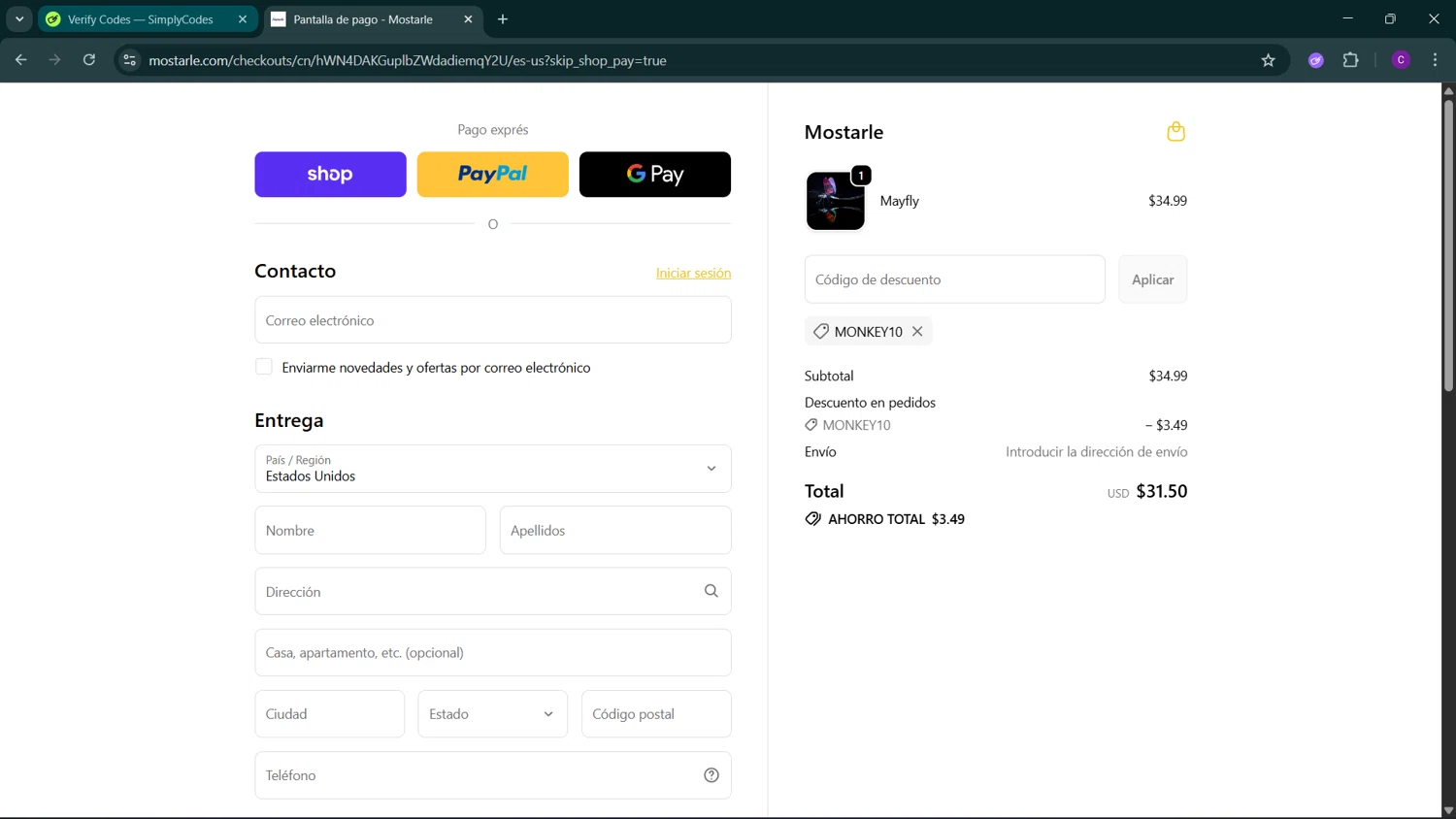Focus the Apellidos input field

615,531
